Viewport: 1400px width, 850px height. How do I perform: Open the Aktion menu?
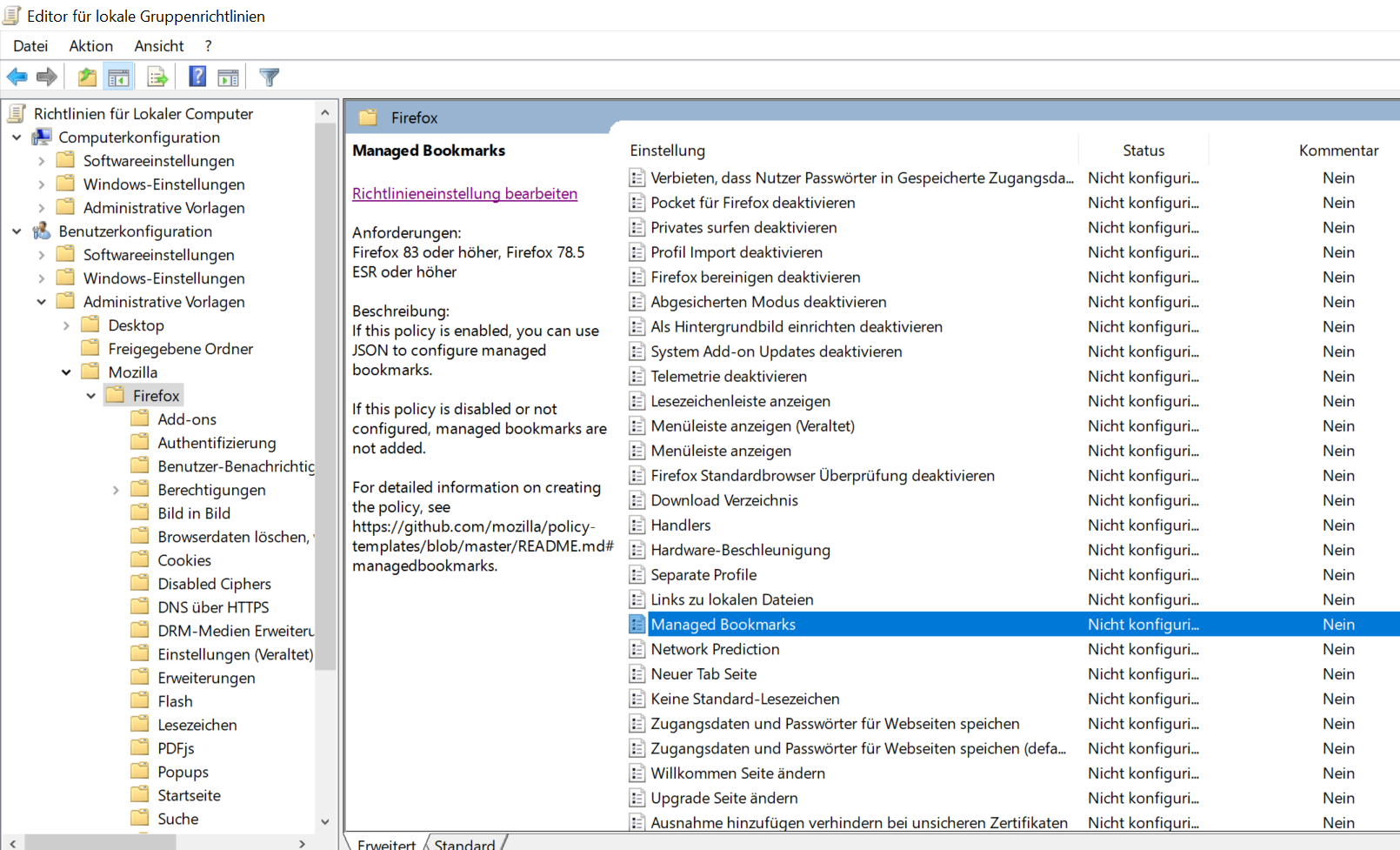(90, 46)
